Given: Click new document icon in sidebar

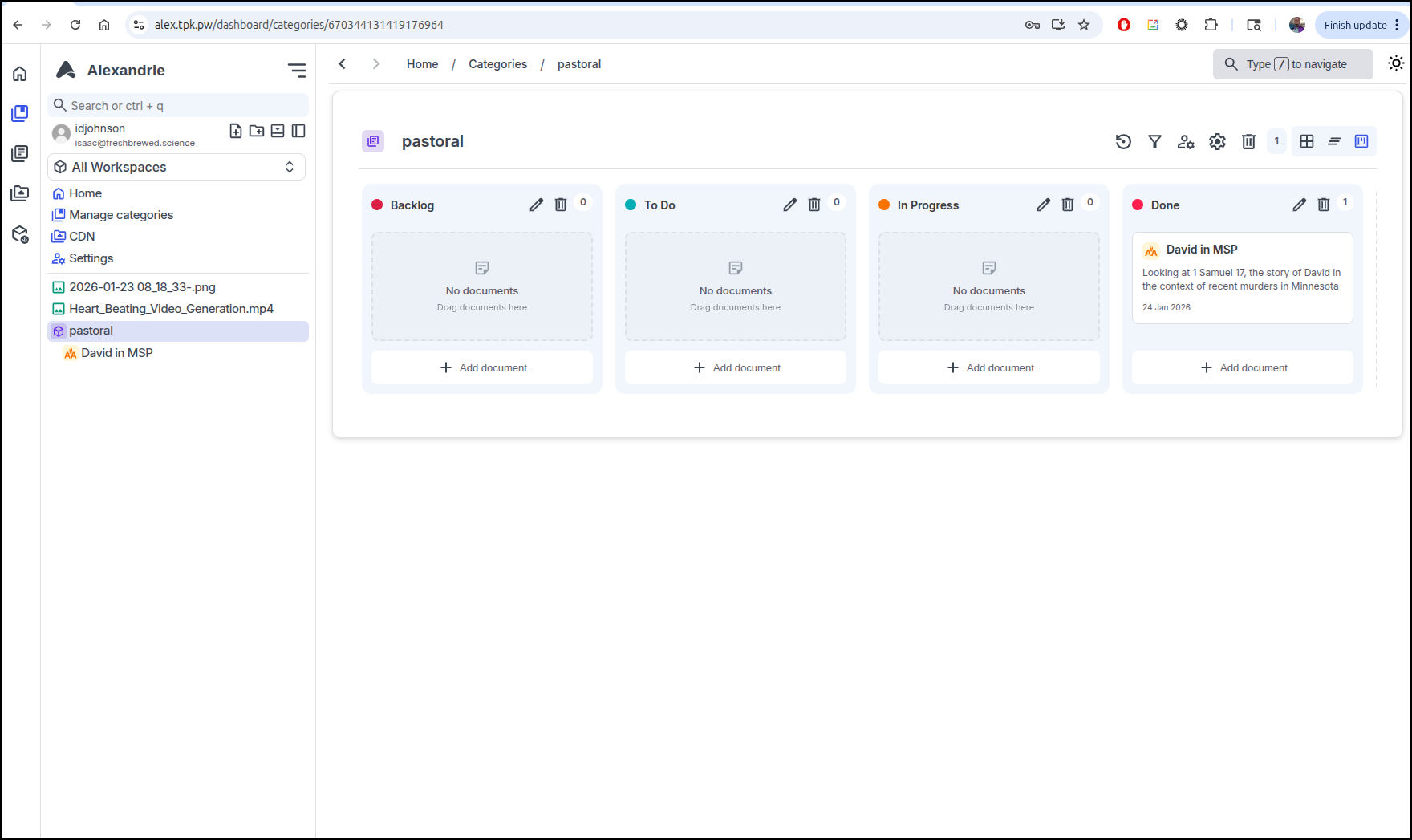Looking at the screenshot, I should (x=236, y=131).
